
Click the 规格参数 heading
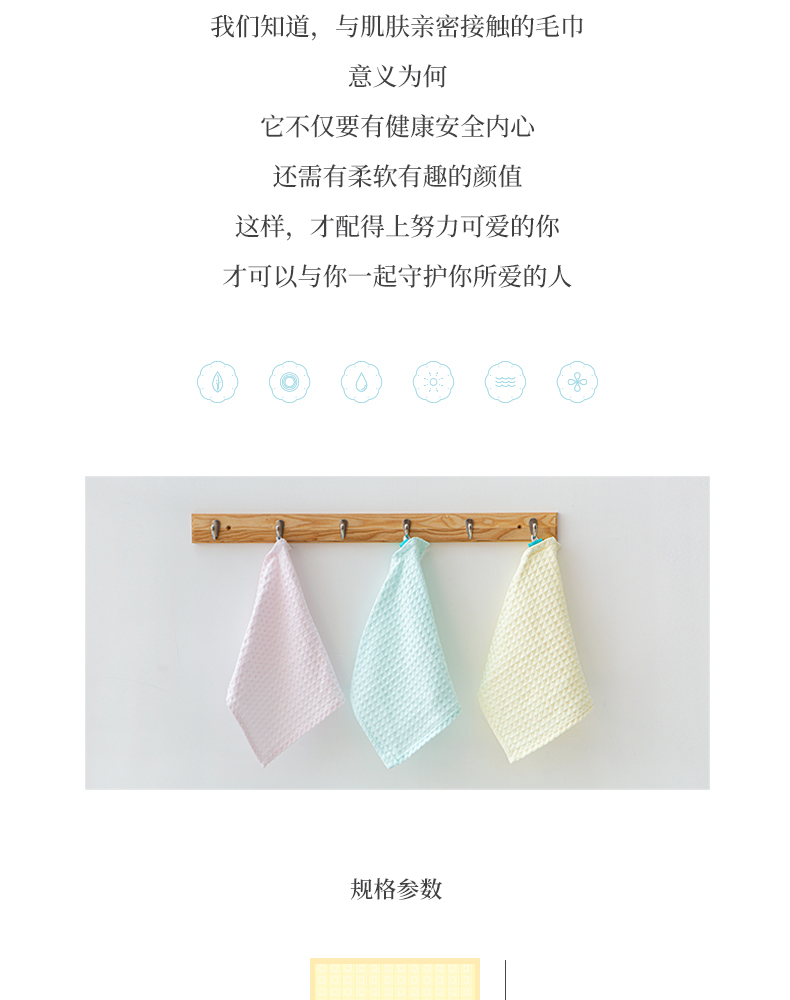396,889
